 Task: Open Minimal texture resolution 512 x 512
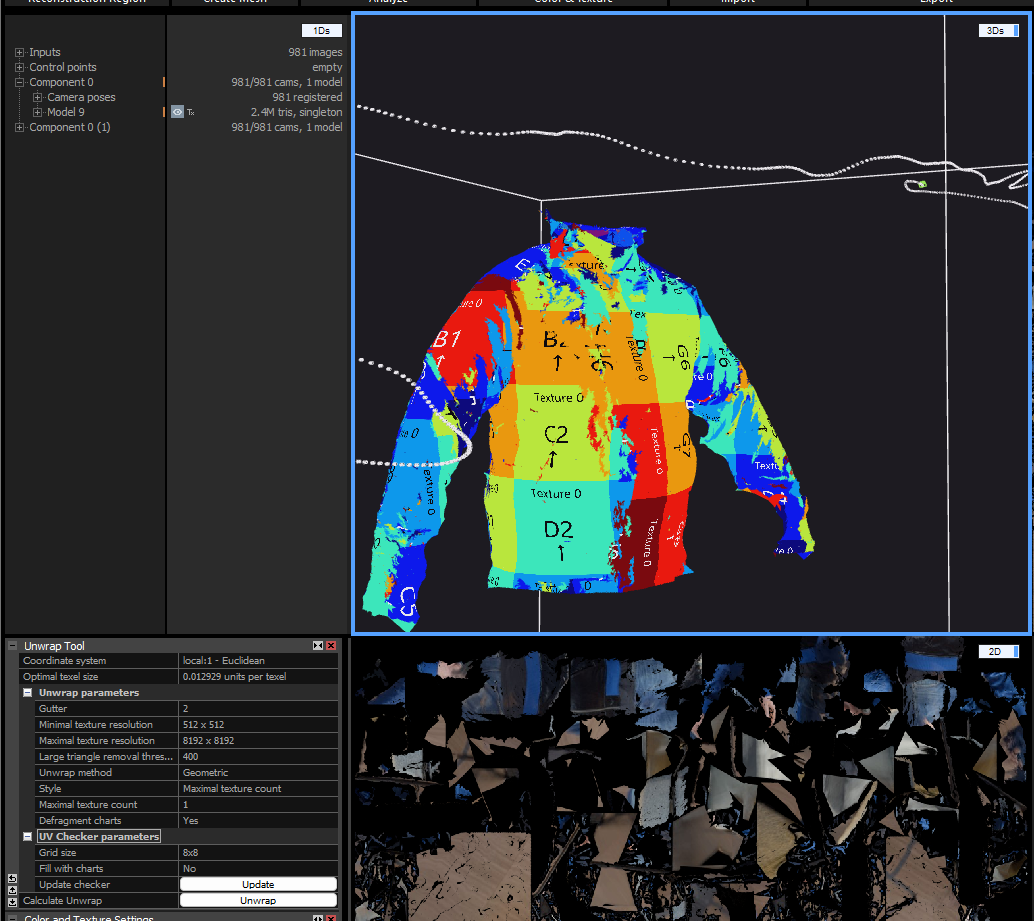click(258, 724)
